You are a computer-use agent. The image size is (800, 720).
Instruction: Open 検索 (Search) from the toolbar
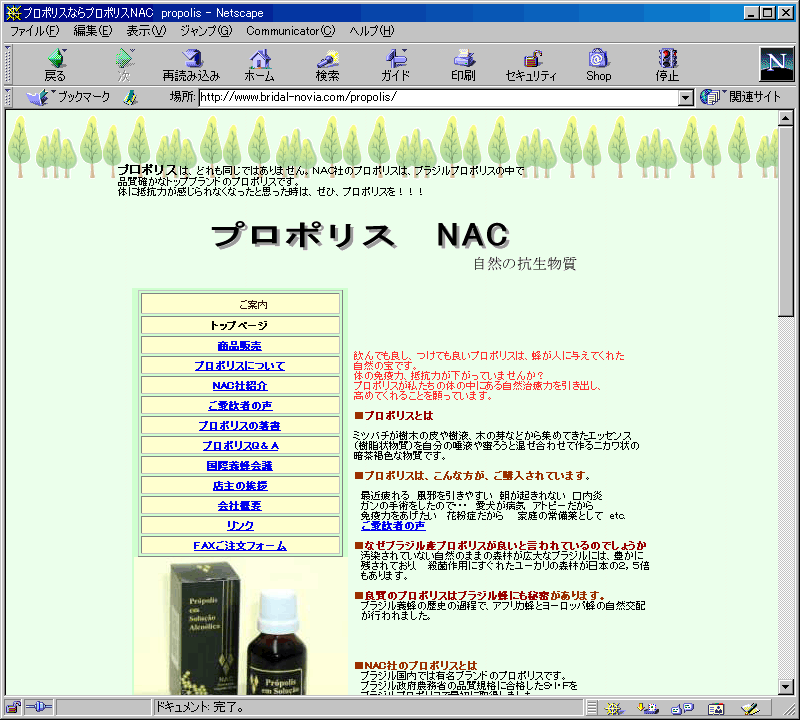point(328,65)
